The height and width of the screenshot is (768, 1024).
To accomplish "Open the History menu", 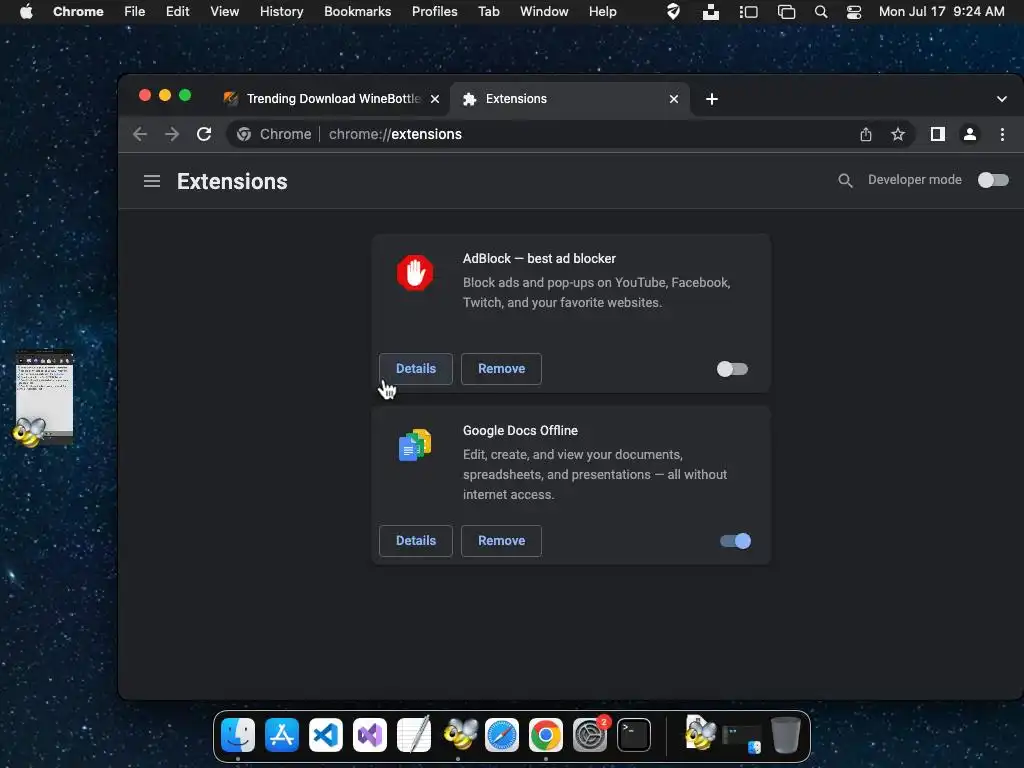I will (281, 12).
